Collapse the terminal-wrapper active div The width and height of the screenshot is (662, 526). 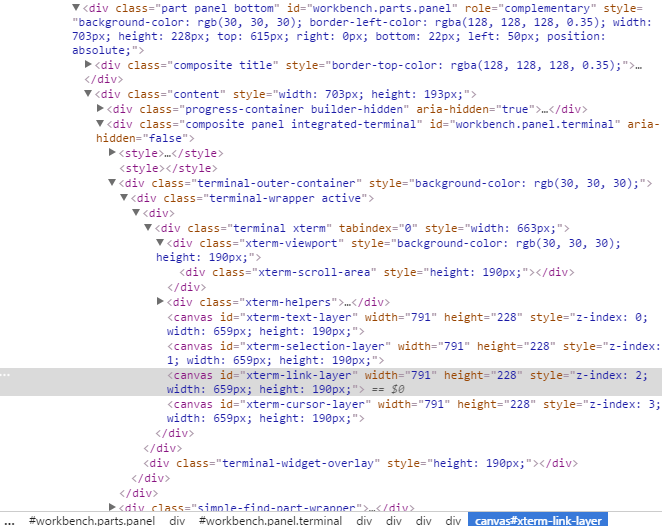[124, 197]
